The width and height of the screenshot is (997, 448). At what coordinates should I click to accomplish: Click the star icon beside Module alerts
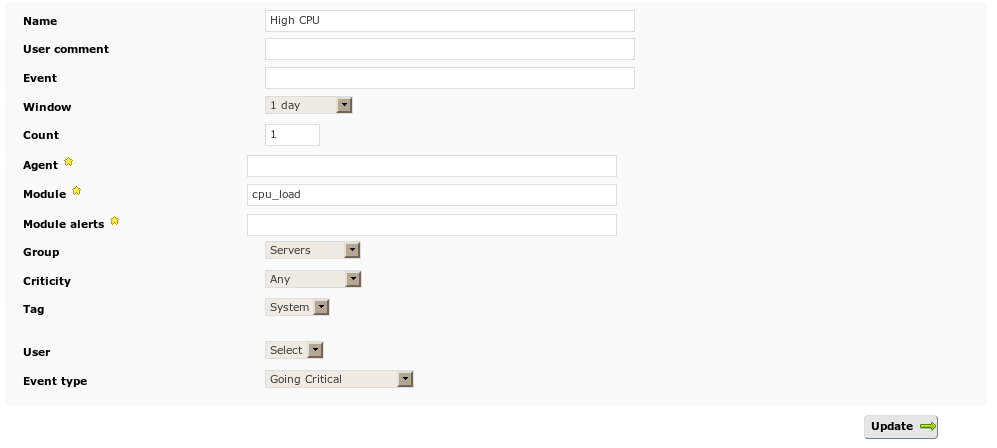(115, 221)
